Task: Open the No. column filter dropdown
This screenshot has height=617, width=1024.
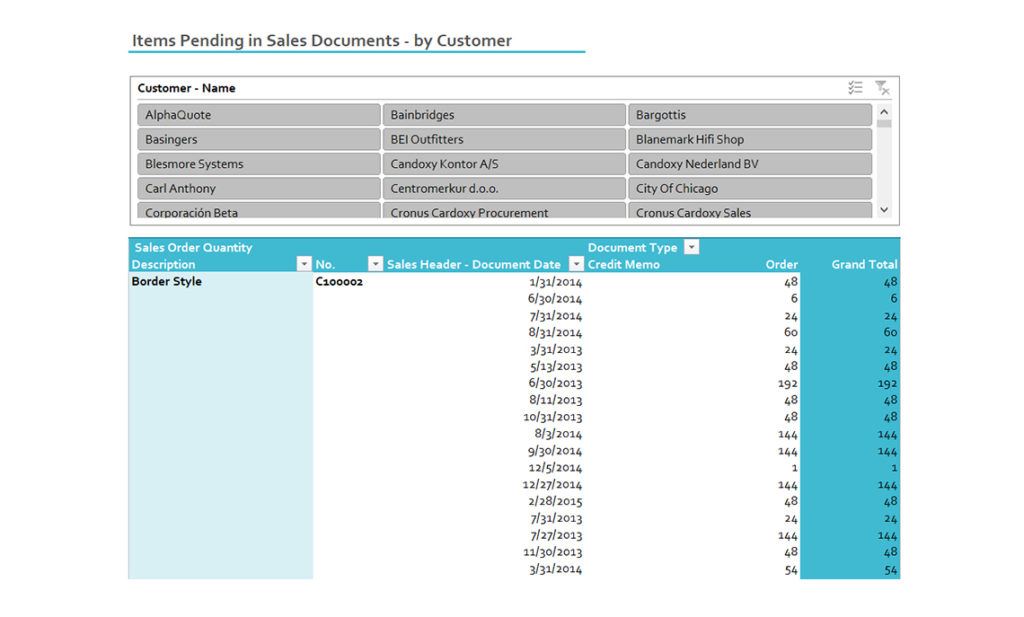Action: pyautogui.click(x=375, y=264)
